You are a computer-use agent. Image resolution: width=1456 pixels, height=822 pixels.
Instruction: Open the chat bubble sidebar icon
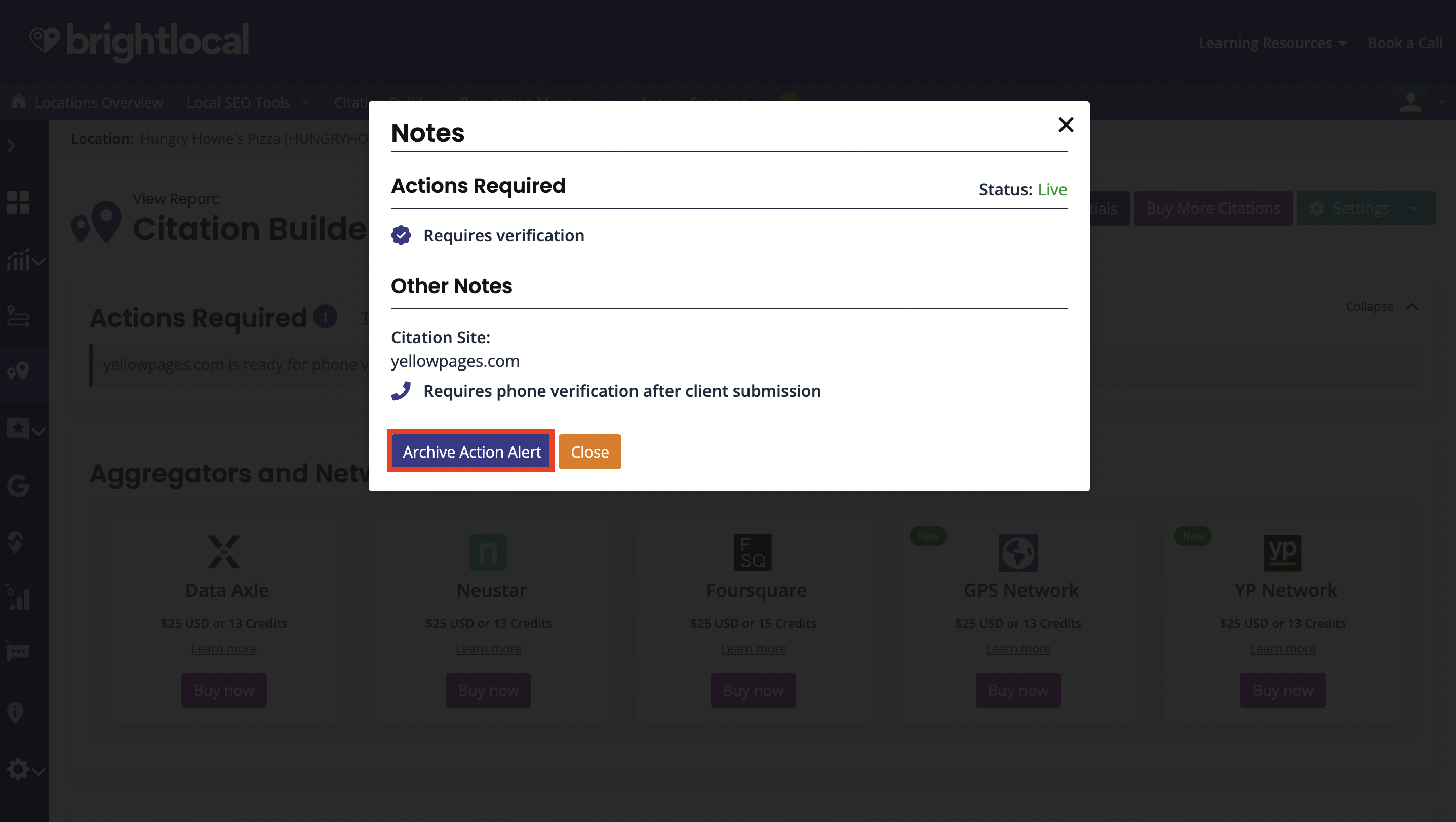[18, 652]
